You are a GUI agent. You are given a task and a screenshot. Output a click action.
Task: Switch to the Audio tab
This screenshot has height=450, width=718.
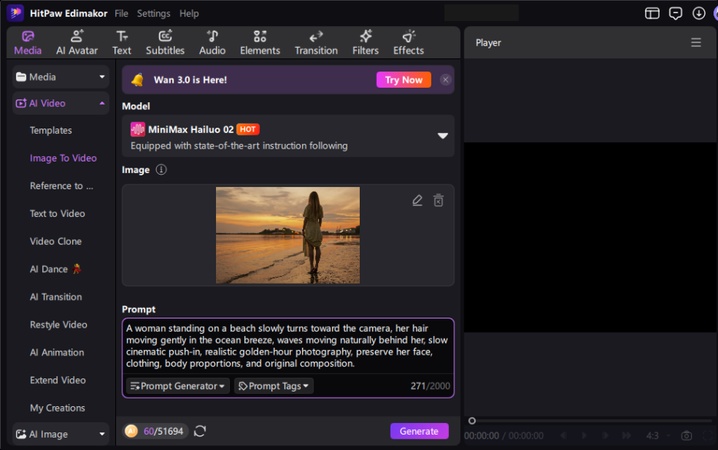pyautogui.click(x=212, y=43)
